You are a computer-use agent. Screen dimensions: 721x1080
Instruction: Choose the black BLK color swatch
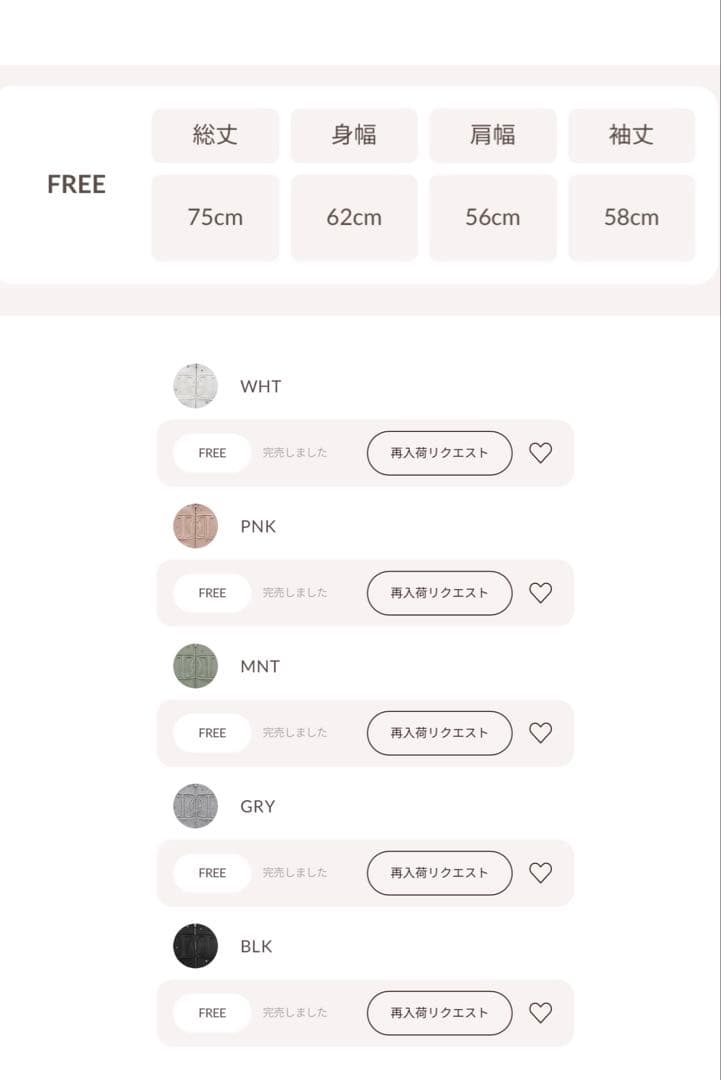[195, 946]
